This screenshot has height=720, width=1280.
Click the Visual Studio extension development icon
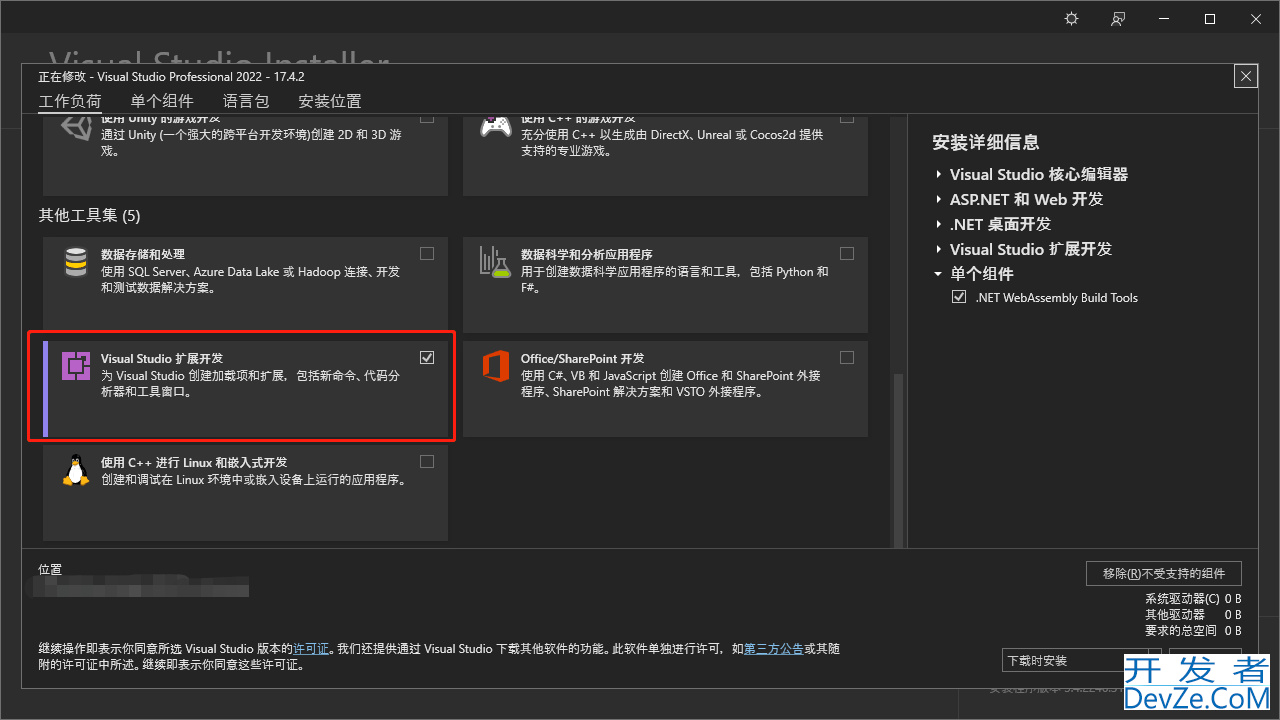pyautogui.click(x=76, y=366)
